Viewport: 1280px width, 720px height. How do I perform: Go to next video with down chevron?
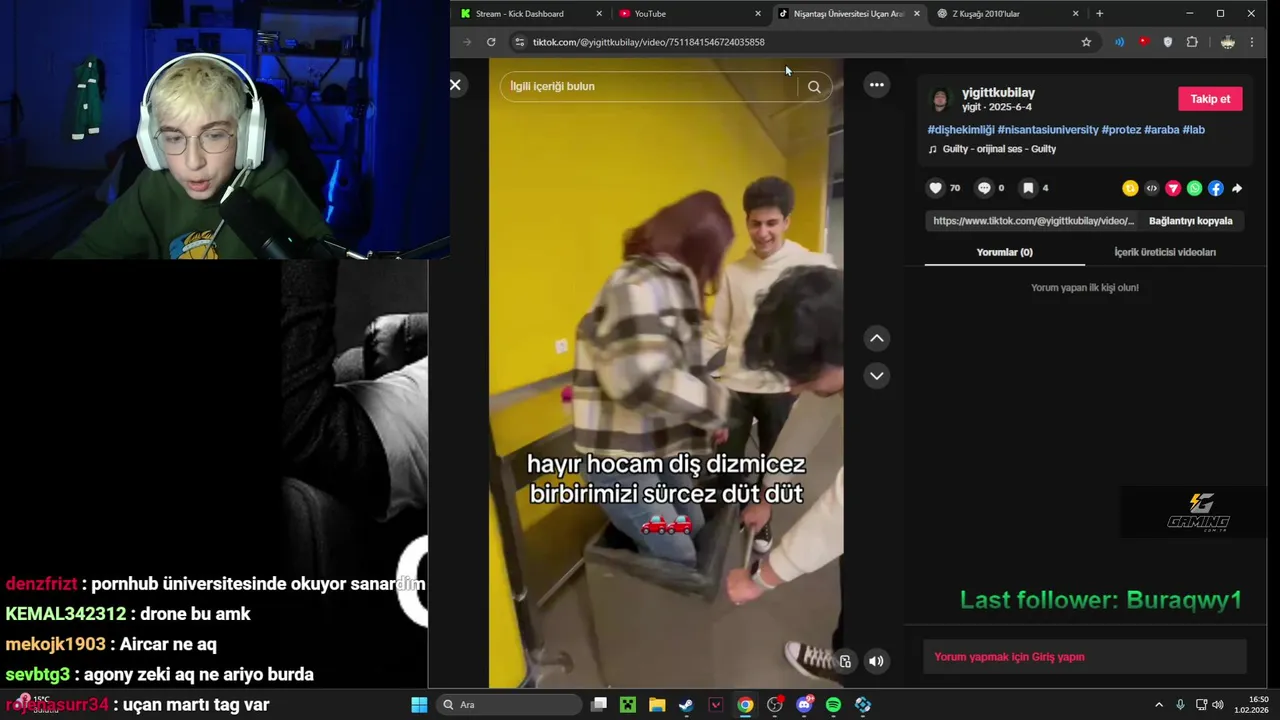877,375
